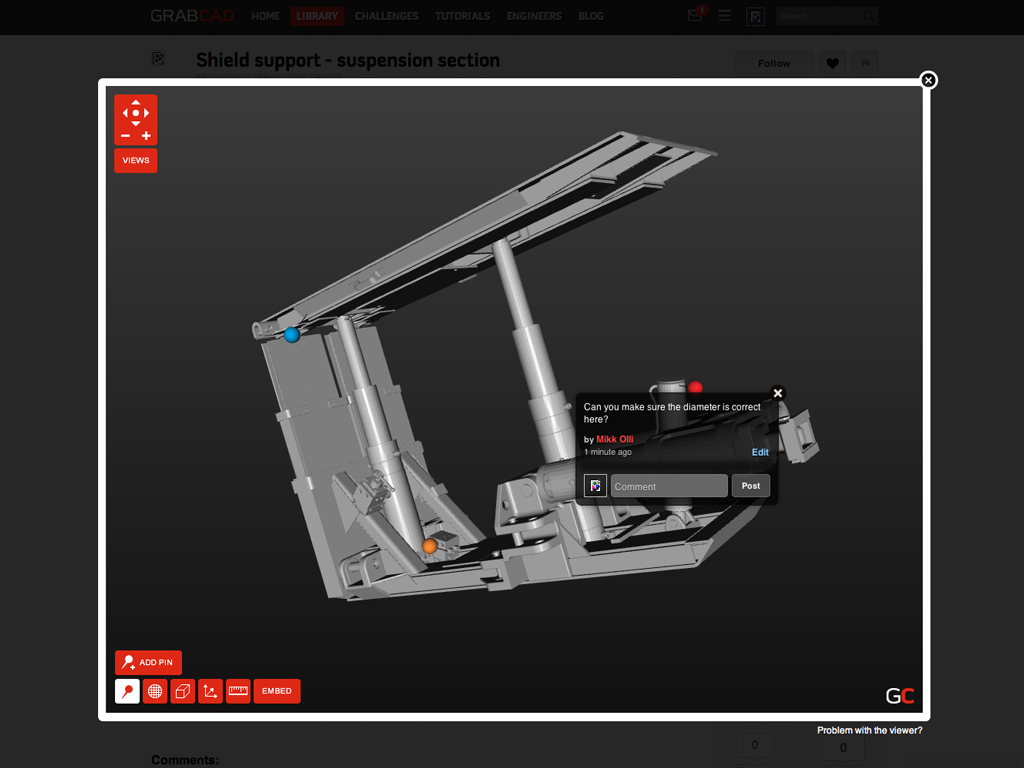
Task: Select the orange pin on the model
Action: pos(429,546)
